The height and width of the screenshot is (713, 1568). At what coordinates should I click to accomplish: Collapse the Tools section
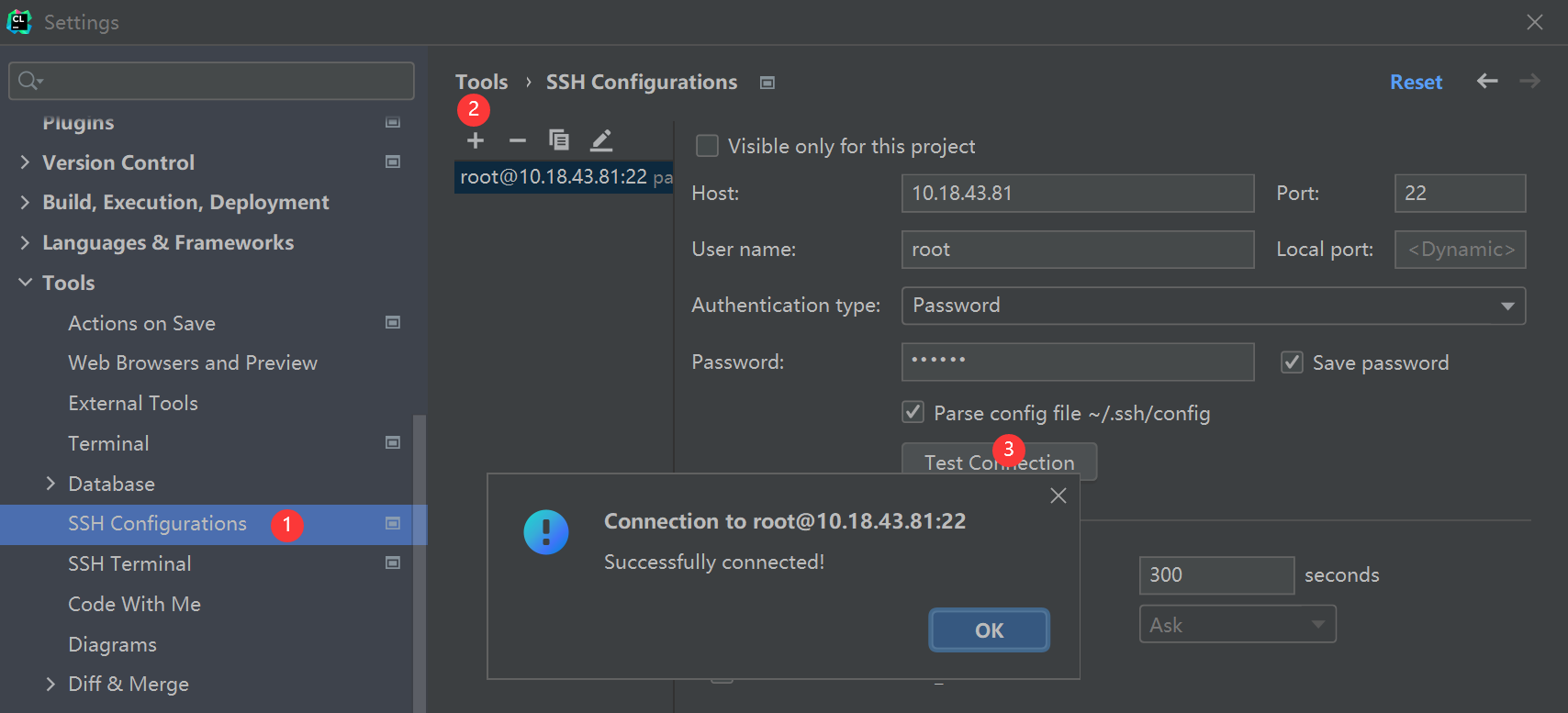[x=25, y=283]
